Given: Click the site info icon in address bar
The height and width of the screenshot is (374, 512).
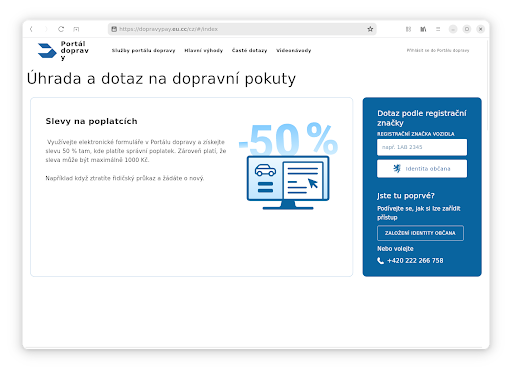Looking at the screenshot, I should pos(114,29).
